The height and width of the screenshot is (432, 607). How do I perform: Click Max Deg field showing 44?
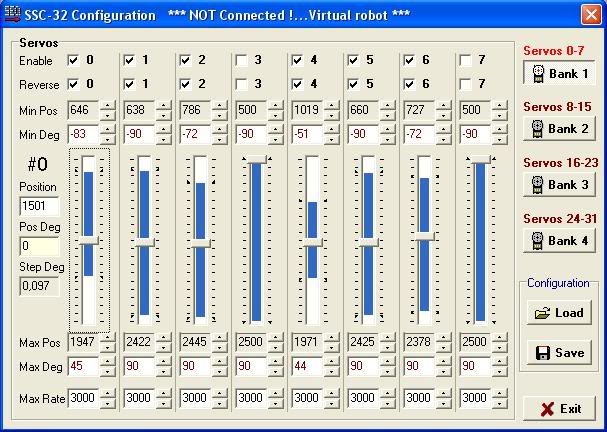click(307, 366)
